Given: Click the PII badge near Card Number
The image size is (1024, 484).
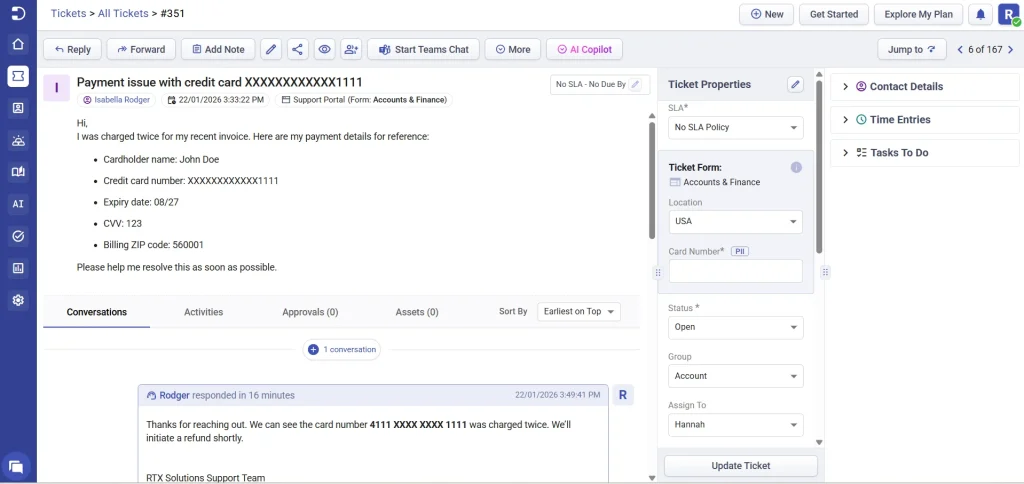Looking at the screenshot, I should click(739, 251).
